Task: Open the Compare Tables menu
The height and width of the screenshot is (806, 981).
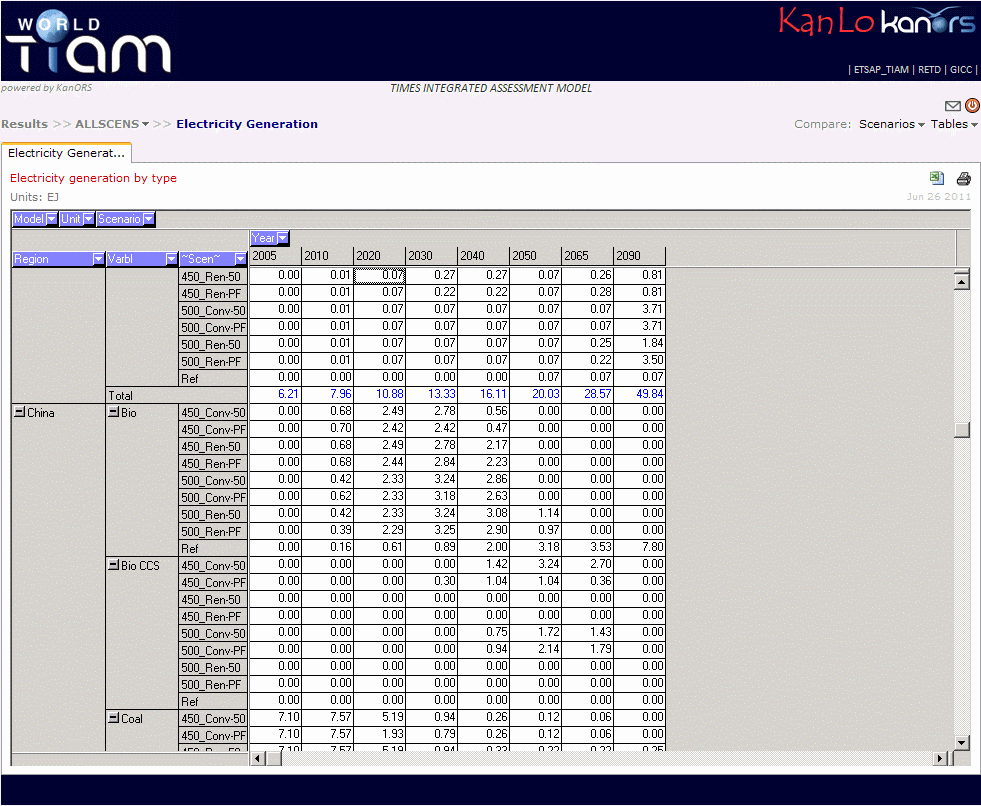Action: coord(954,124)
